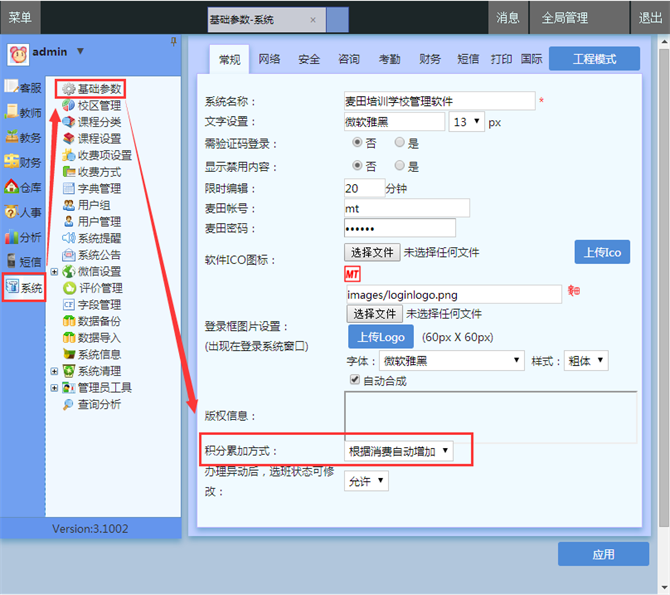The width and height of the screenshot is (670, 595).
Task: Switch to the 打印 tab
Action: coord(501,59)
